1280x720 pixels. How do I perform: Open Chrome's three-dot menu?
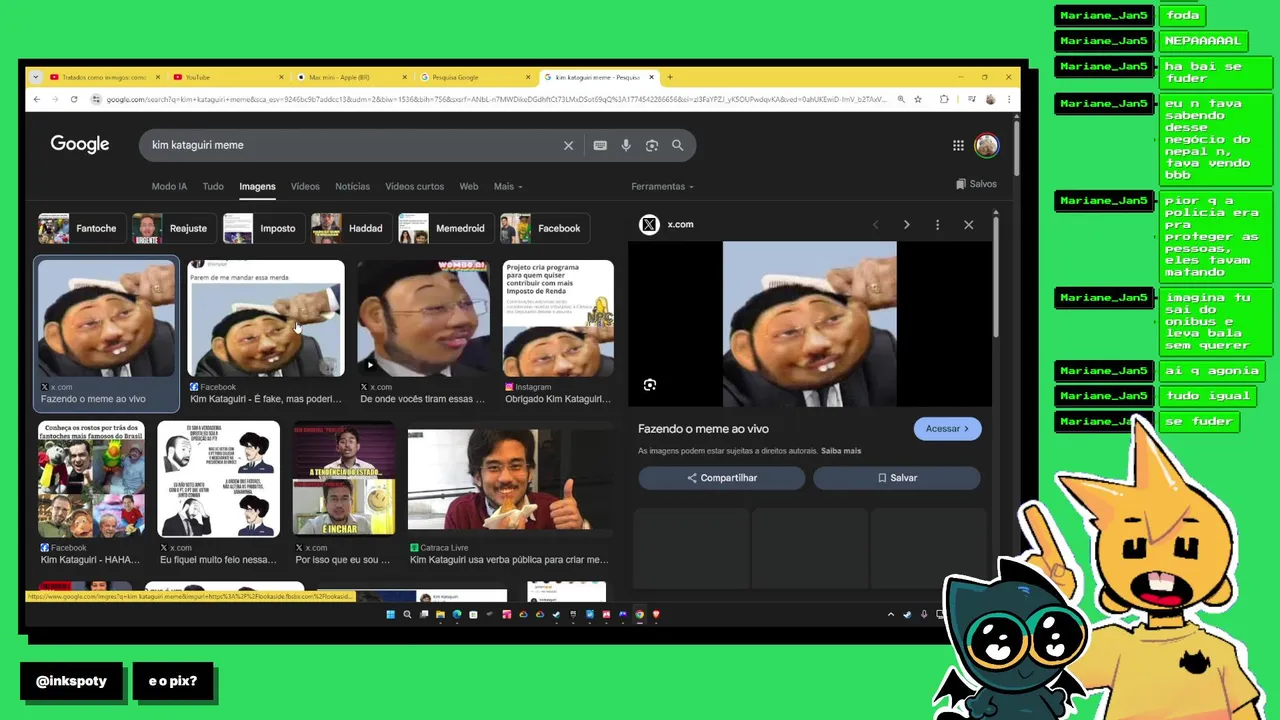(x=1009, y=99)
